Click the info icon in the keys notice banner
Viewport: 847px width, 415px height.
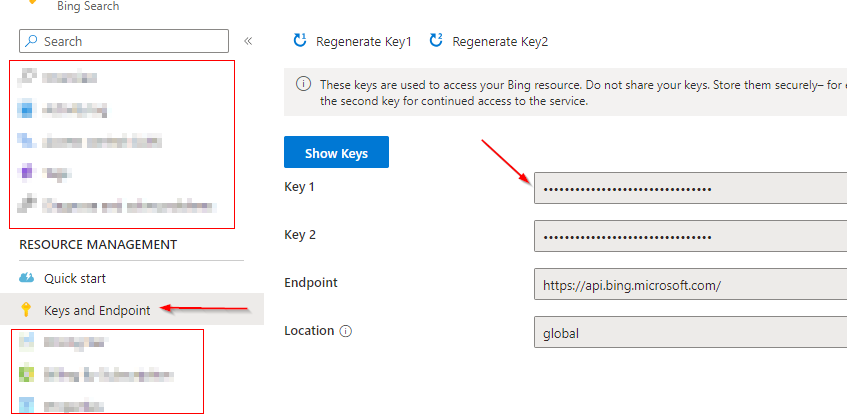coord(303,84)
